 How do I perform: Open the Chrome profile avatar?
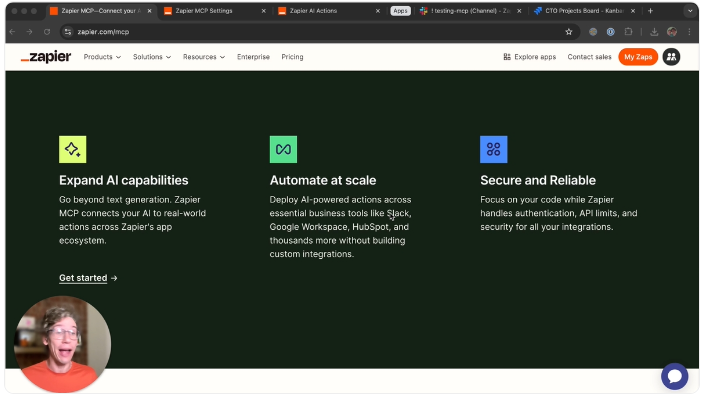coord(671,32)
